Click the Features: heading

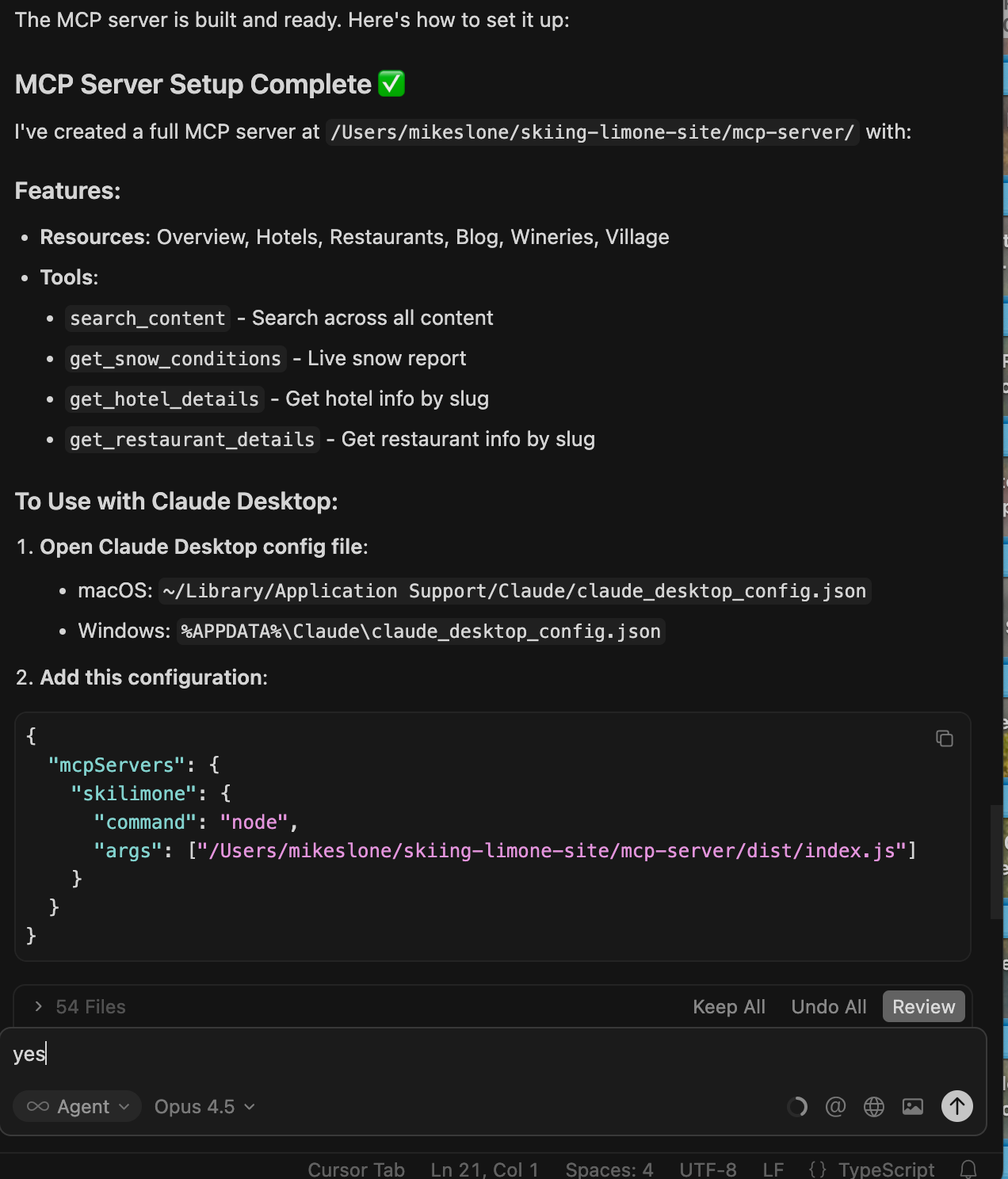tap(67, 191)
